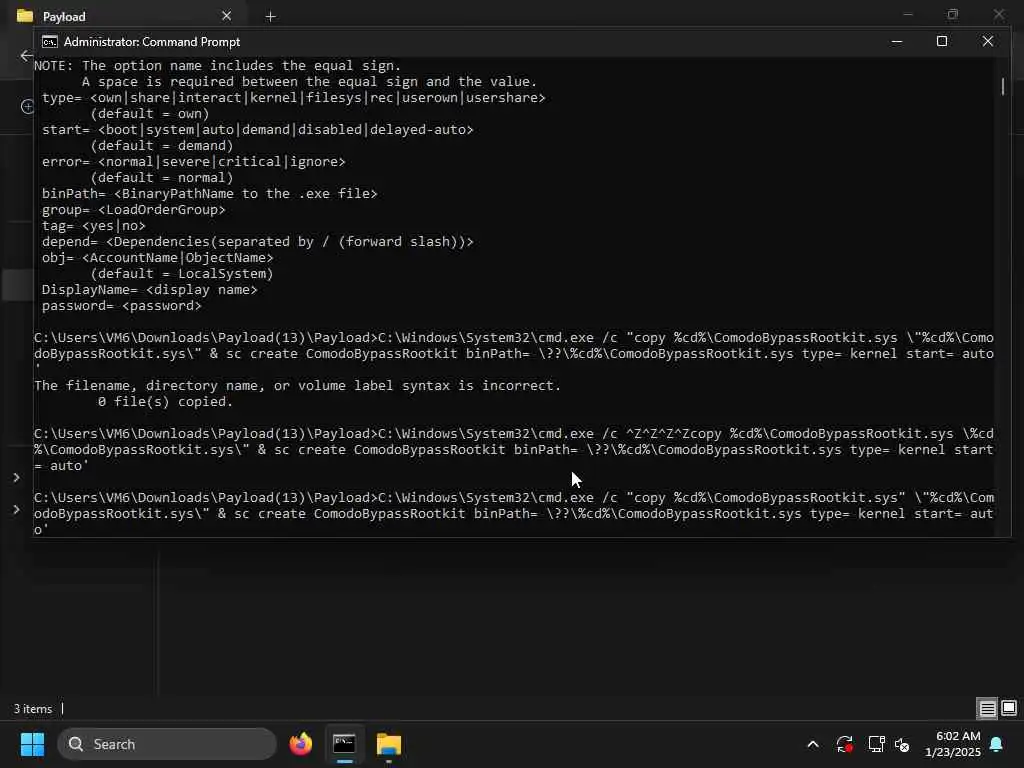
Task: Click the 'DisplayName= <display name>' line
Action: click(150, 290)
